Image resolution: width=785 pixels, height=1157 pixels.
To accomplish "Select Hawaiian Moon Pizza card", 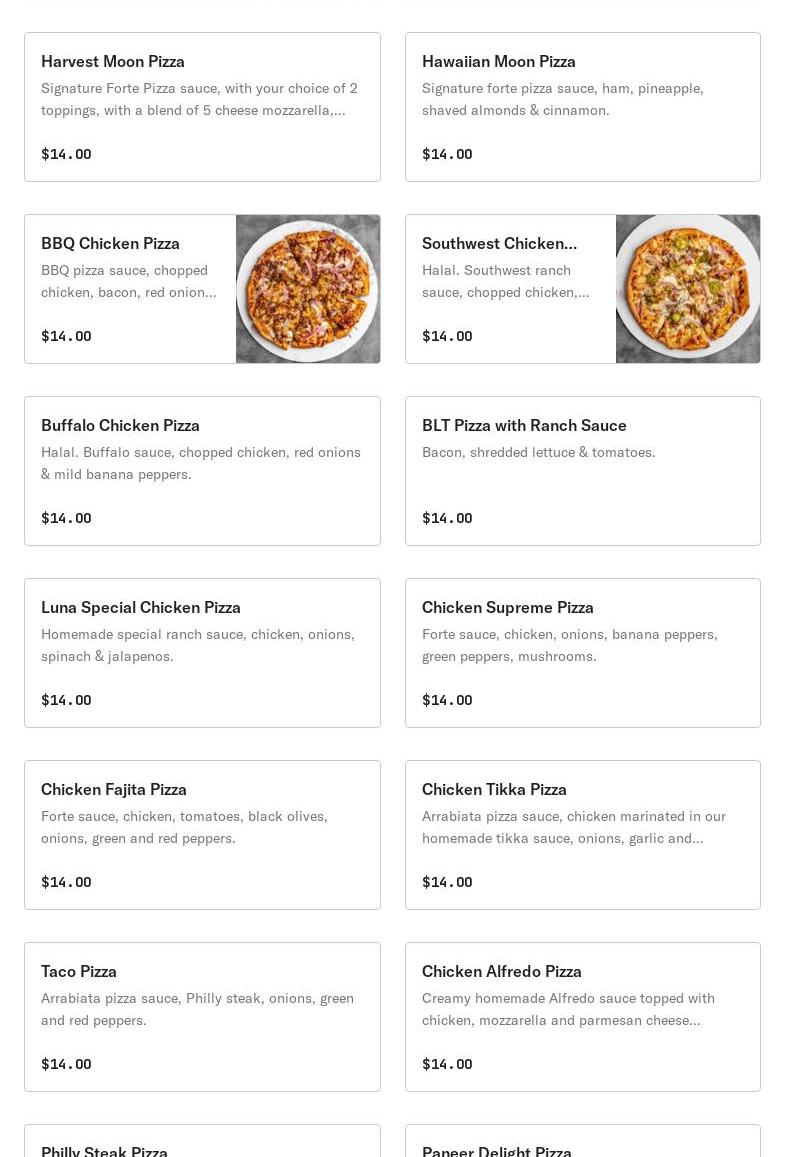I will tap(583, 107).
